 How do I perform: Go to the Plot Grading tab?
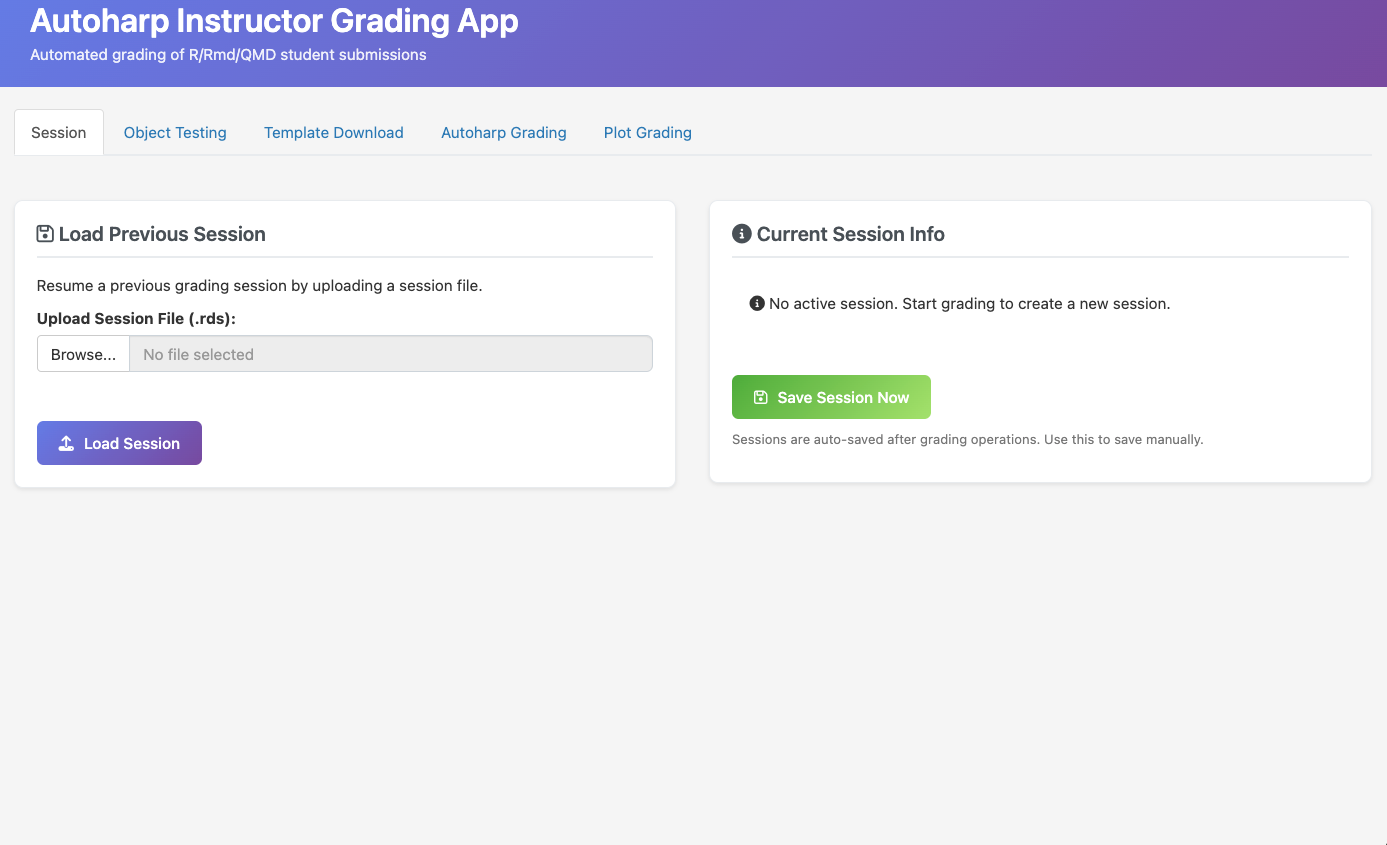(647, 132)
